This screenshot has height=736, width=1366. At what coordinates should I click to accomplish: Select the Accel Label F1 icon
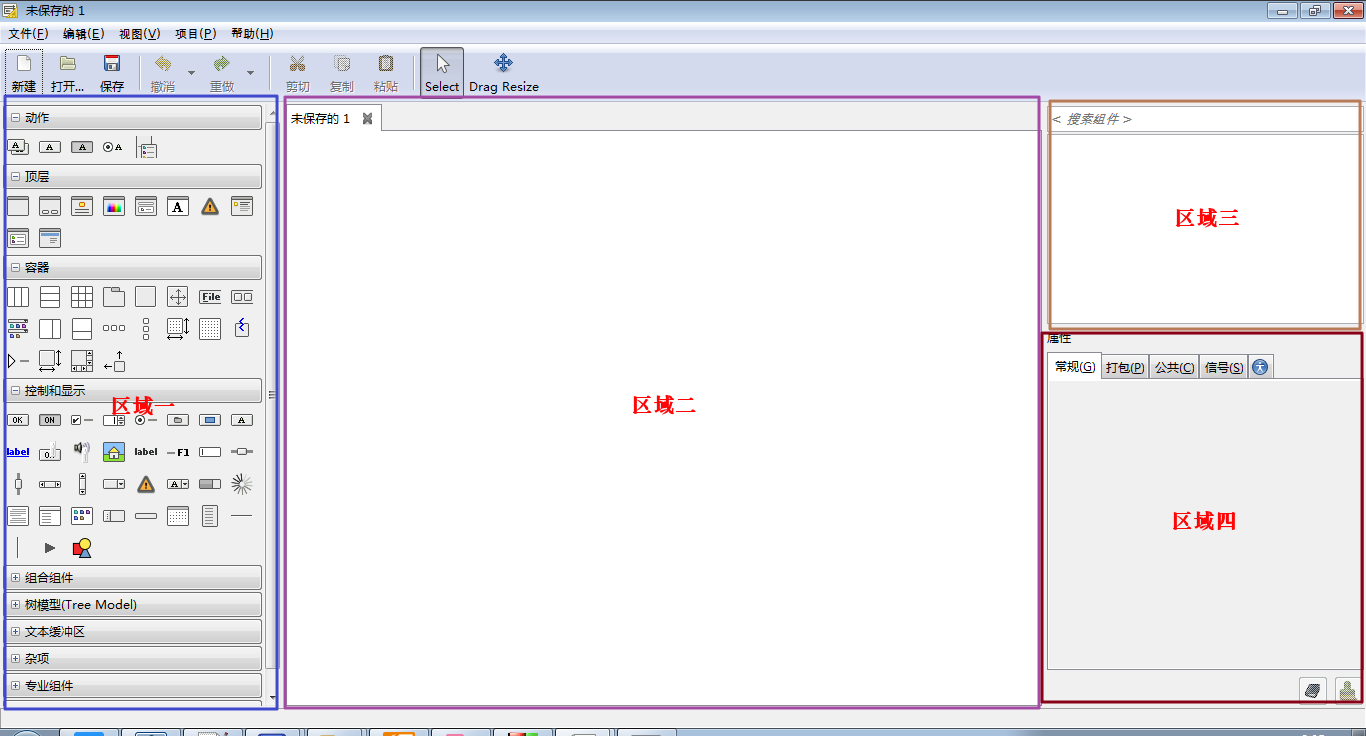click(178, 452)
